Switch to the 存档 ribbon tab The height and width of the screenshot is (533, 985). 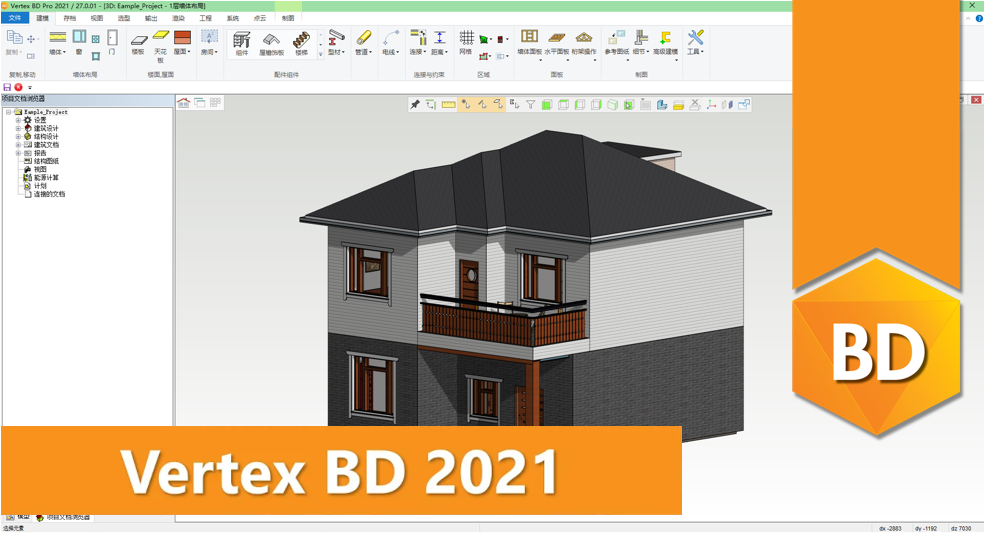coord(69,18)
